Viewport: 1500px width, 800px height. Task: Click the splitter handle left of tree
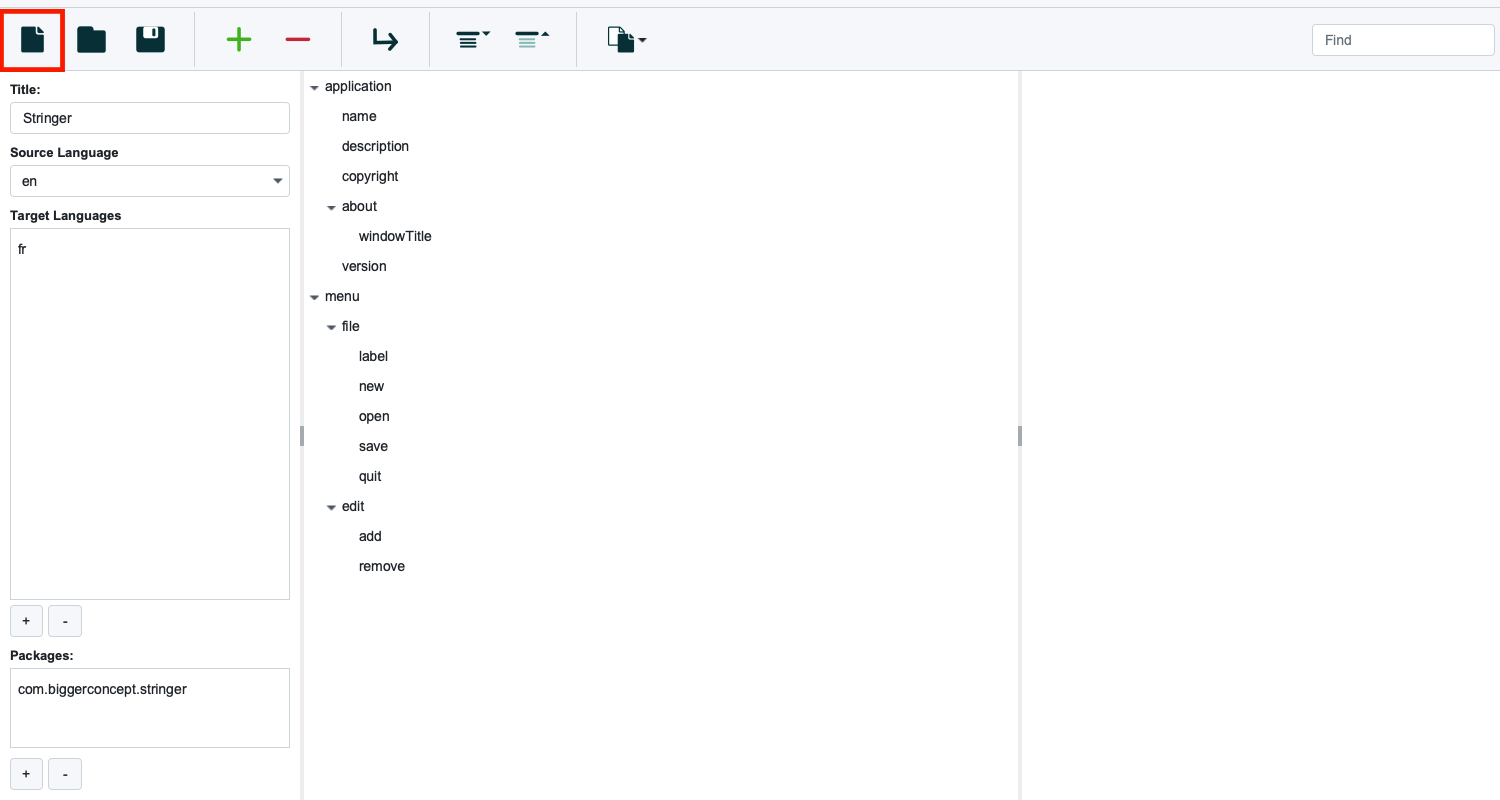(x=301, y=436)
